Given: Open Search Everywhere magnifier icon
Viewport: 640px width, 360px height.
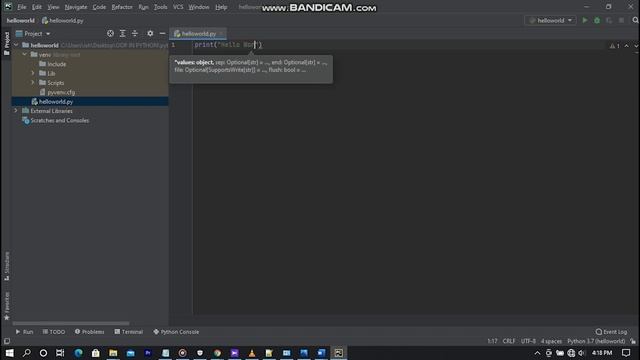Looking at the screenshot, I should pos(635,20).
